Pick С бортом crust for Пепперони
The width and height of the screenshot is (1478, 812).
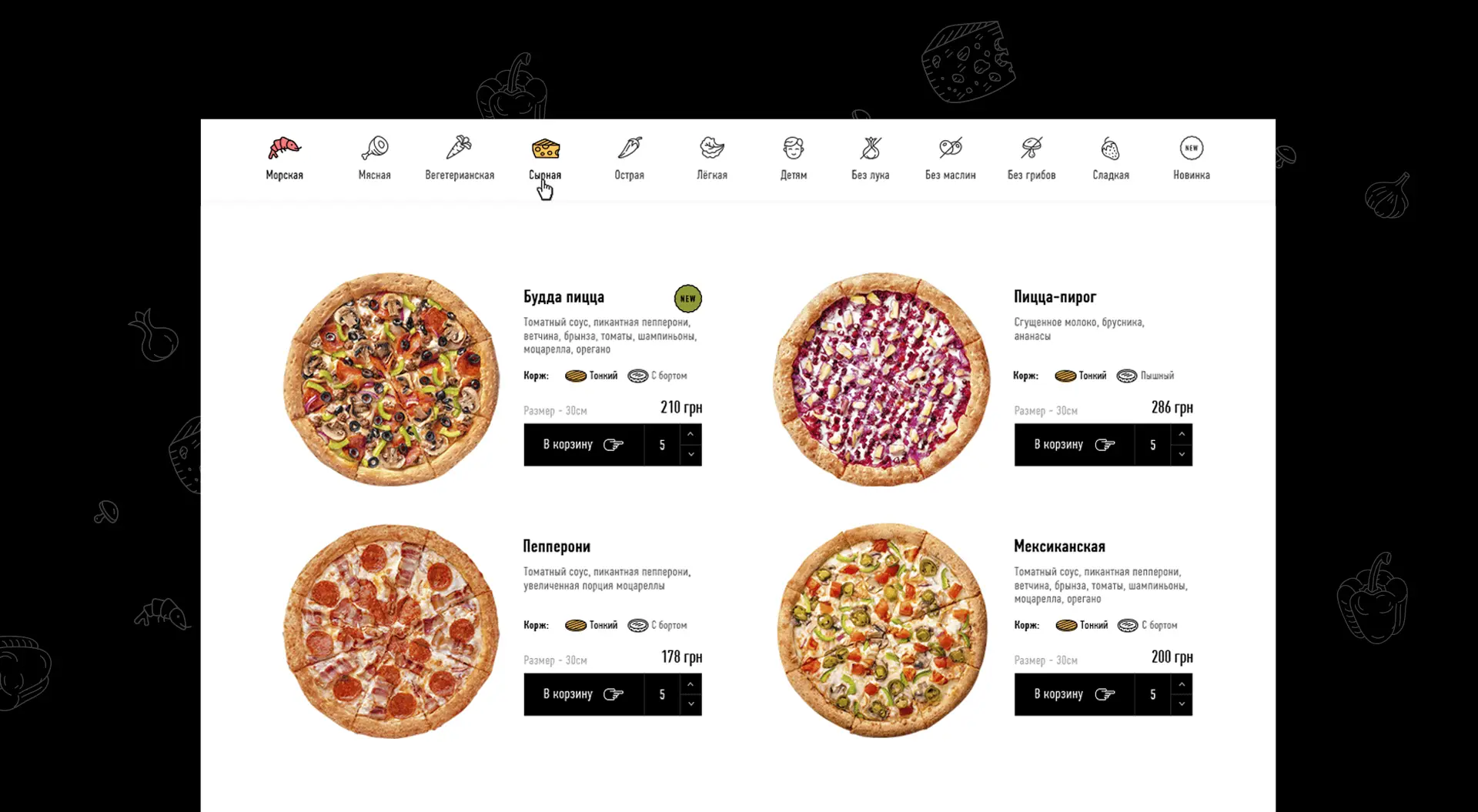click(x=657, y=625)
